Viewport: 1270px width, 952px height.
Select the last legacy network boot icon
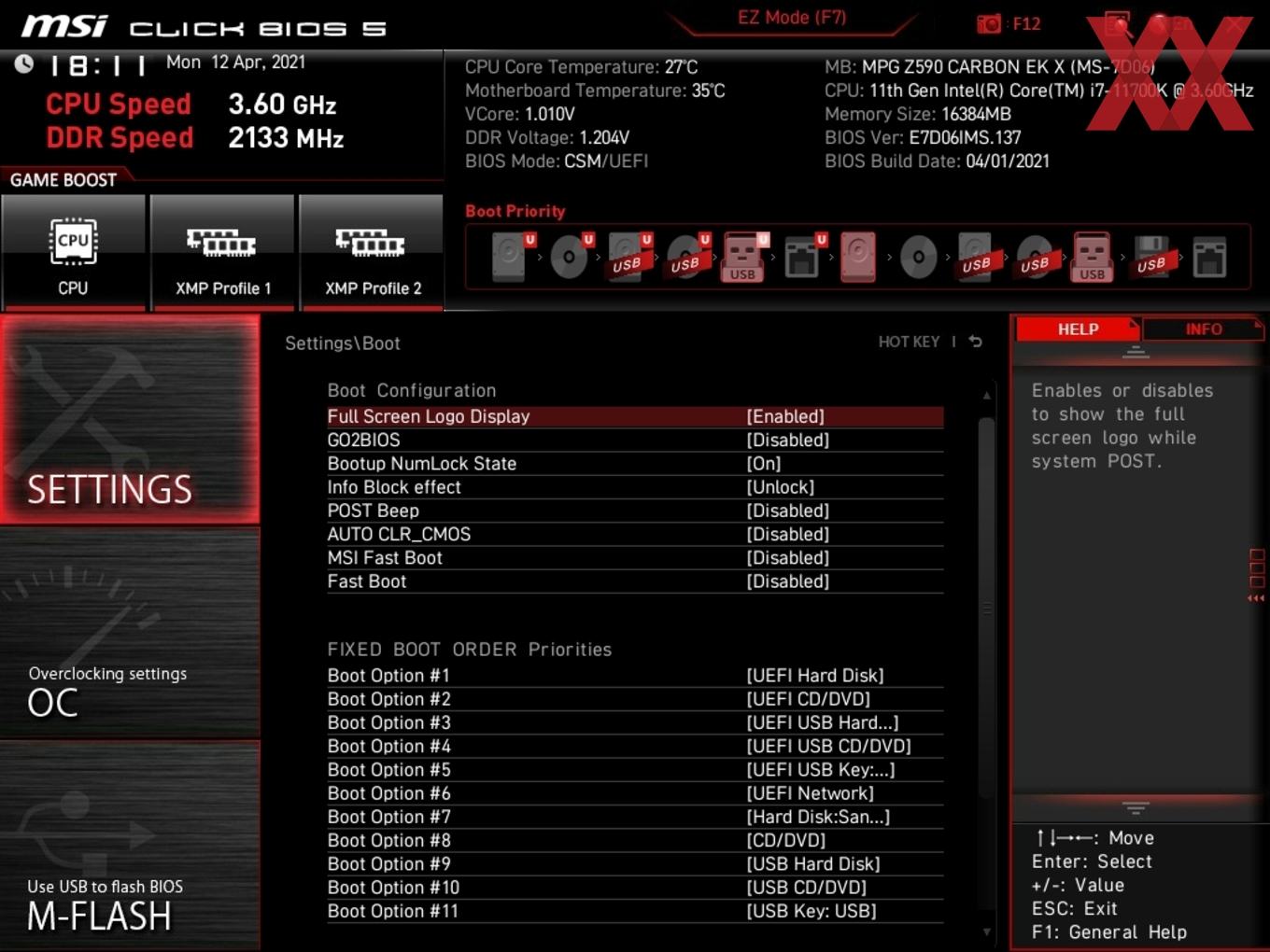1209,257
